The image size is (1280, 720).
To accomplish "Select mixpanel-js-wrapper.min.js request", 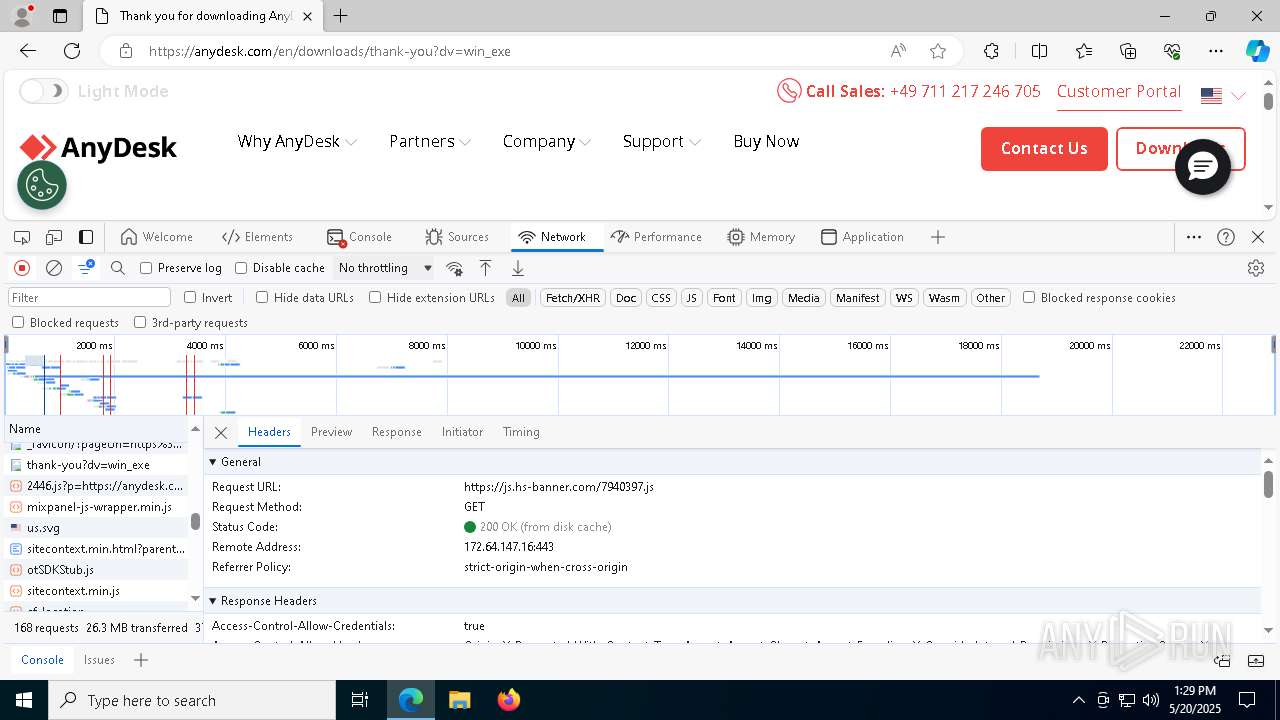I will click(x=96, y=507).
